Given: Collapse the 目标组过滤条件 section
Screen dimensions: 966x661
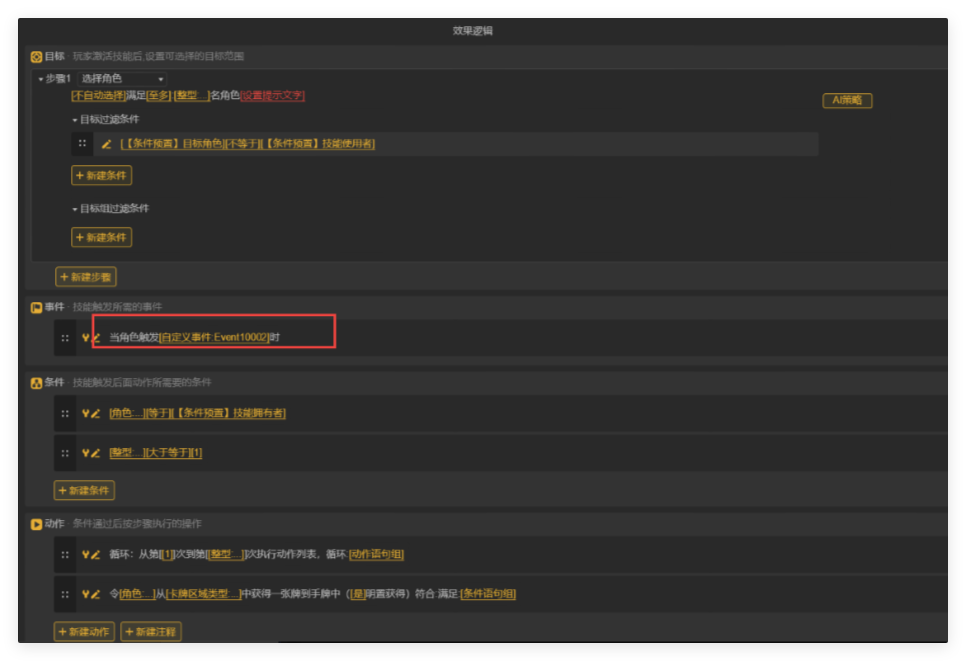Looking at the screenshot, I should click(x=75, y=209).
